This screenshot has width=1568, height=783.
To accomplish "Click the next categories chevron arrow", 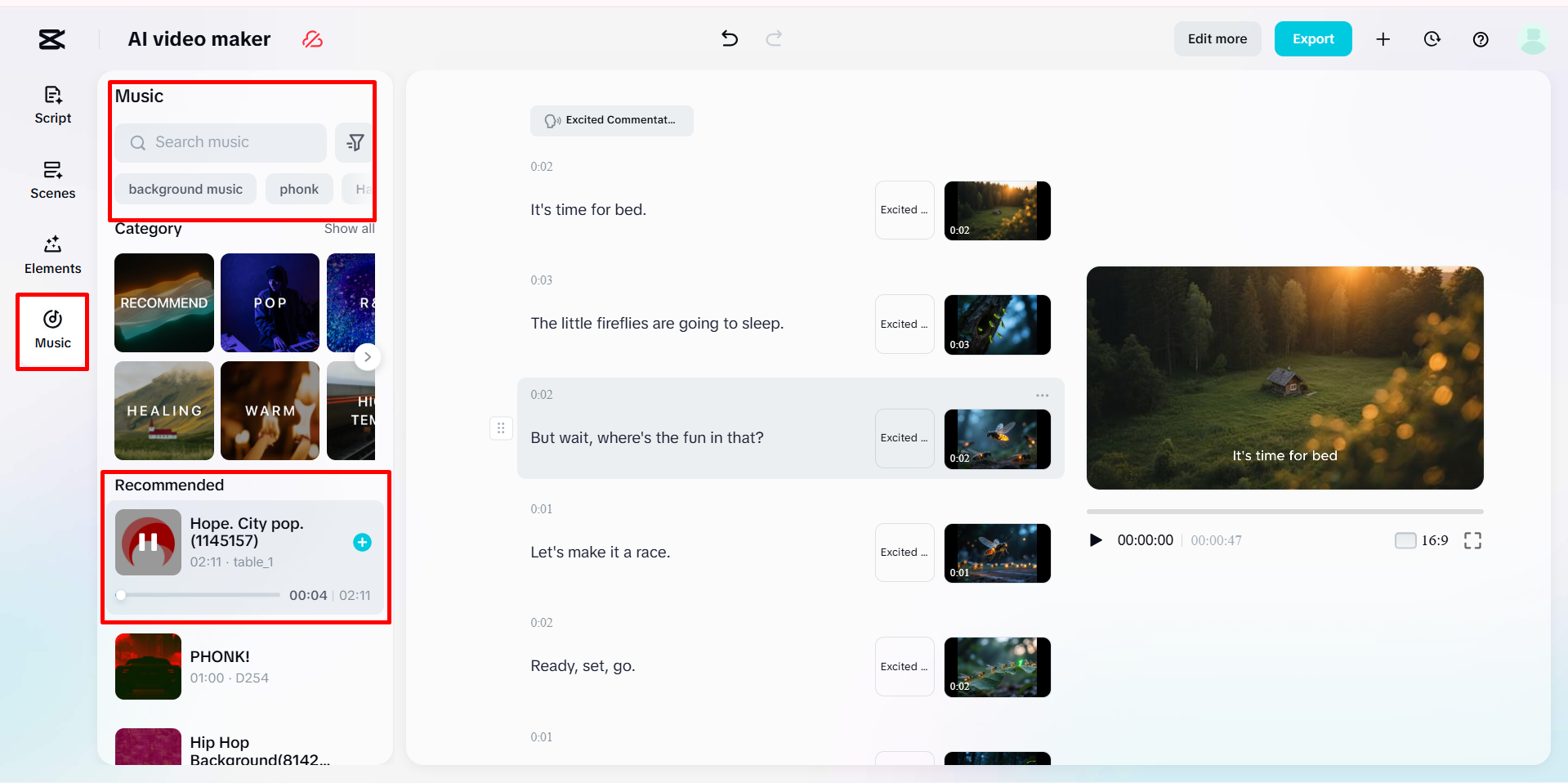I will [368, 357].
